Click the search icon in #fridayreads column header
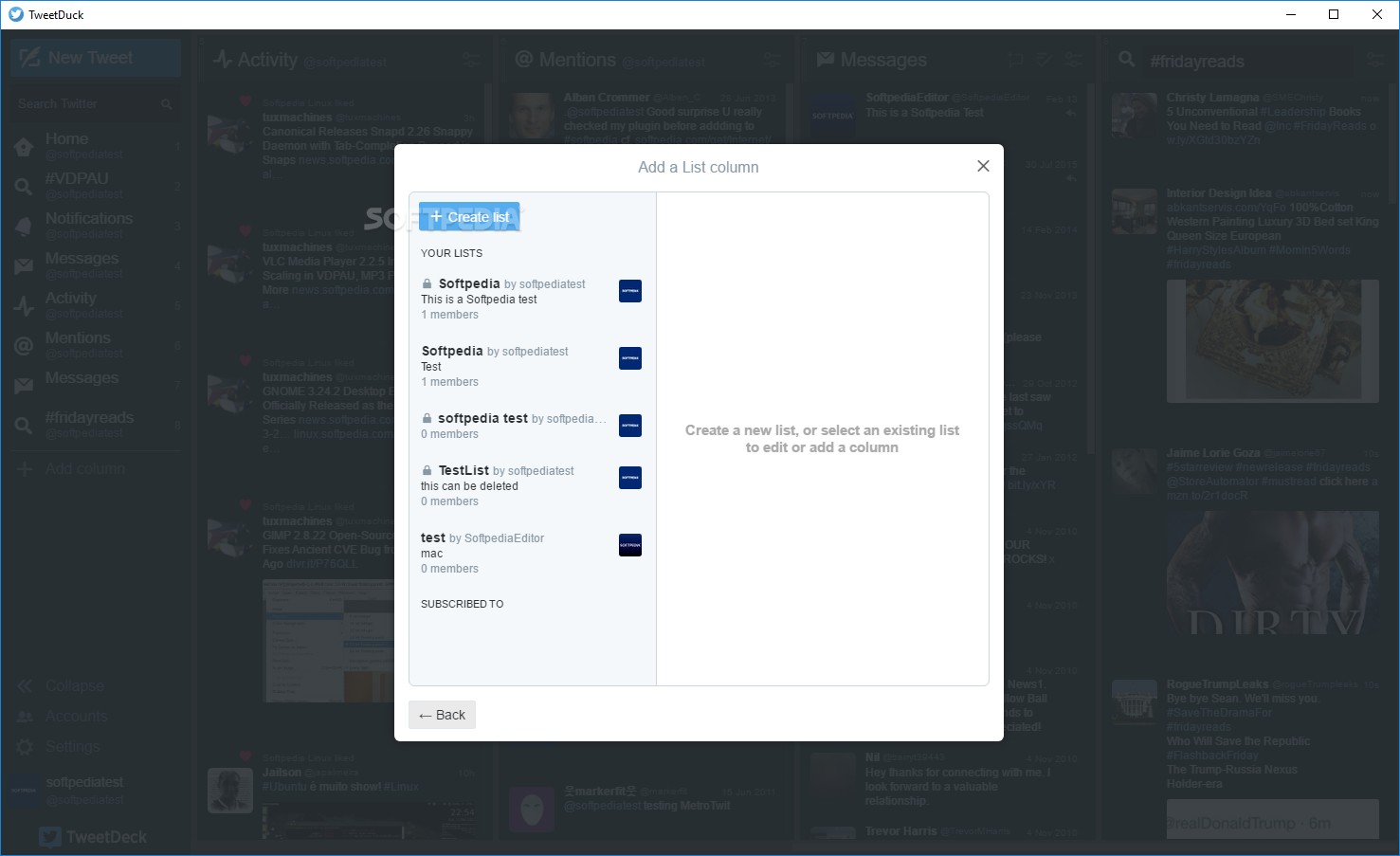Viewport: 1400px width, 856px height. coord(1127,60)
